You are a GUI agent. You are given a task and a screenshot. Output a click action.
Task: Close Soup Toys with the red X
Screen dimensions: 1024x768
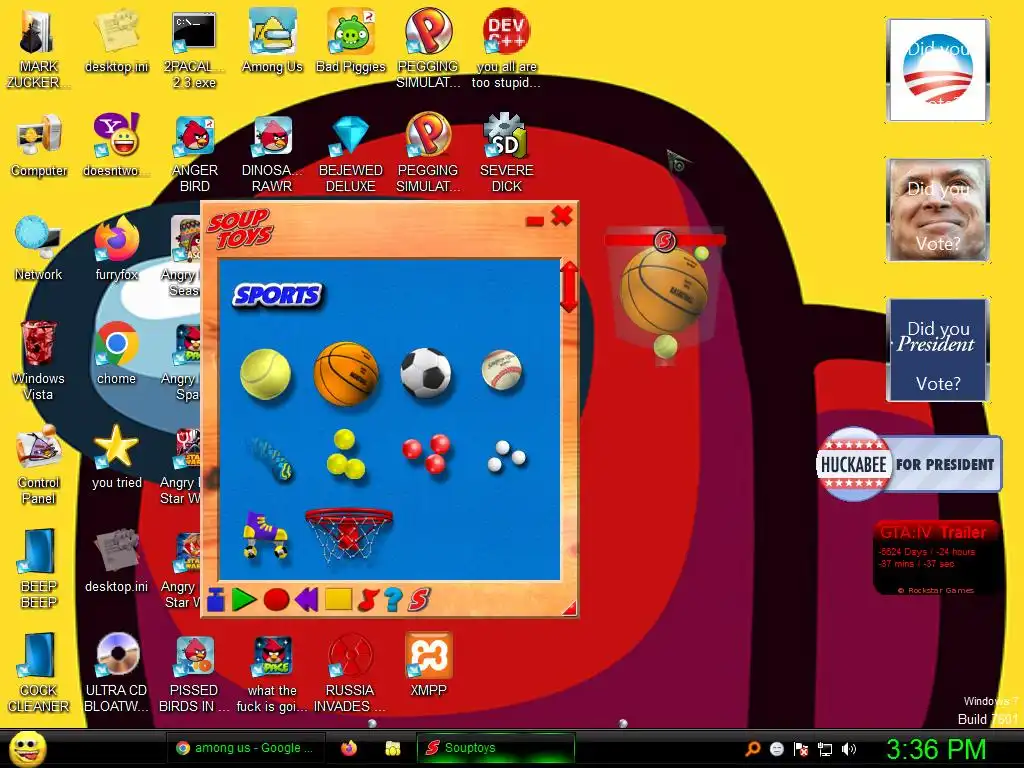tap(562, 216)
